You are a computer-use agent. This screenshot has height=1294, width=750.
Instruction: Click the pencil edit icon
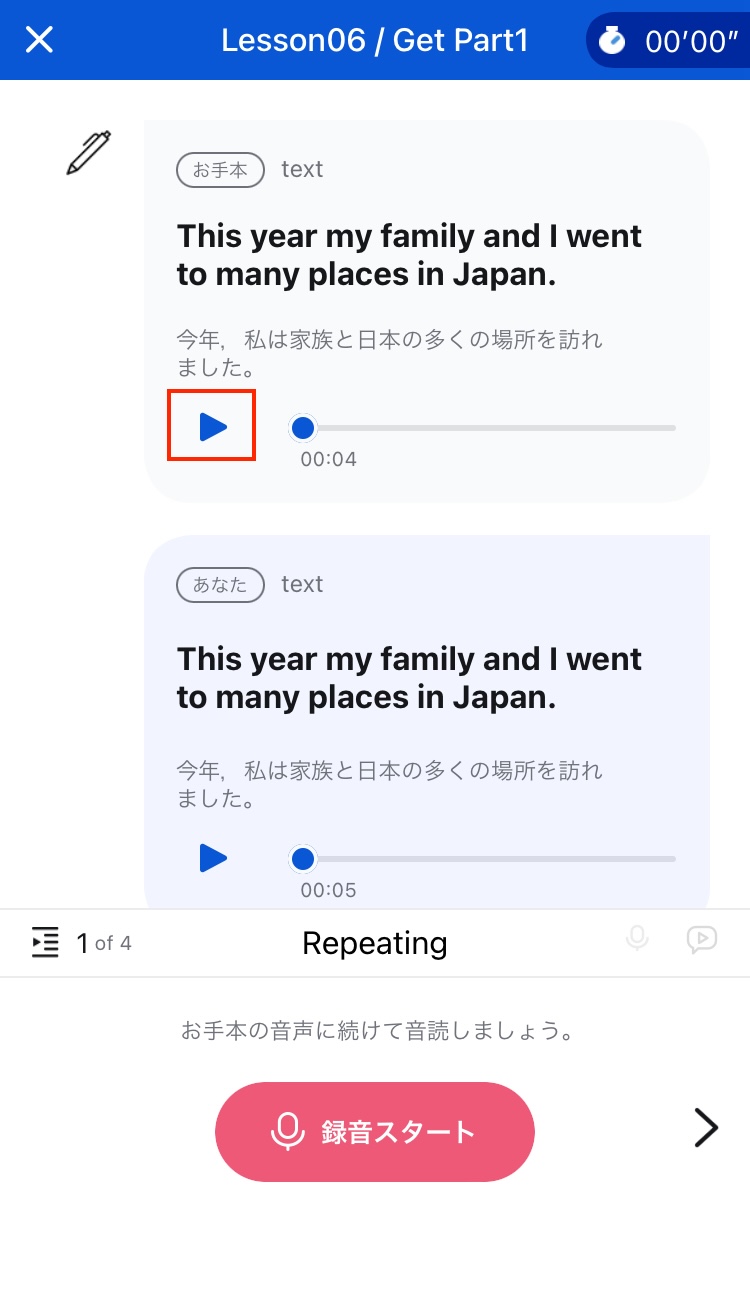pyautogui.click(x=88, y=153)
